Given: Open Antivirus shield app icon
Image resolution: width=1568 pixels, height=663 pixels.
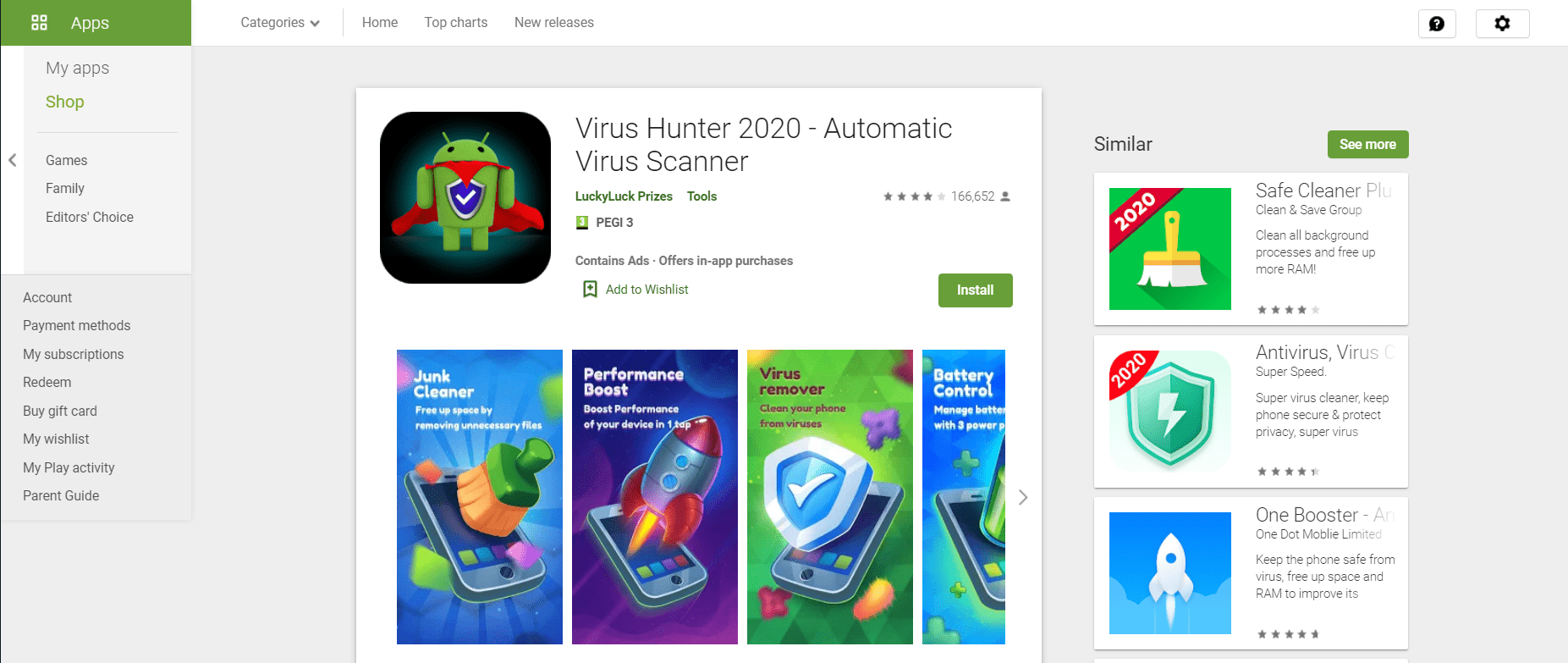Looking at the screenshot, I should point(1170,411).
